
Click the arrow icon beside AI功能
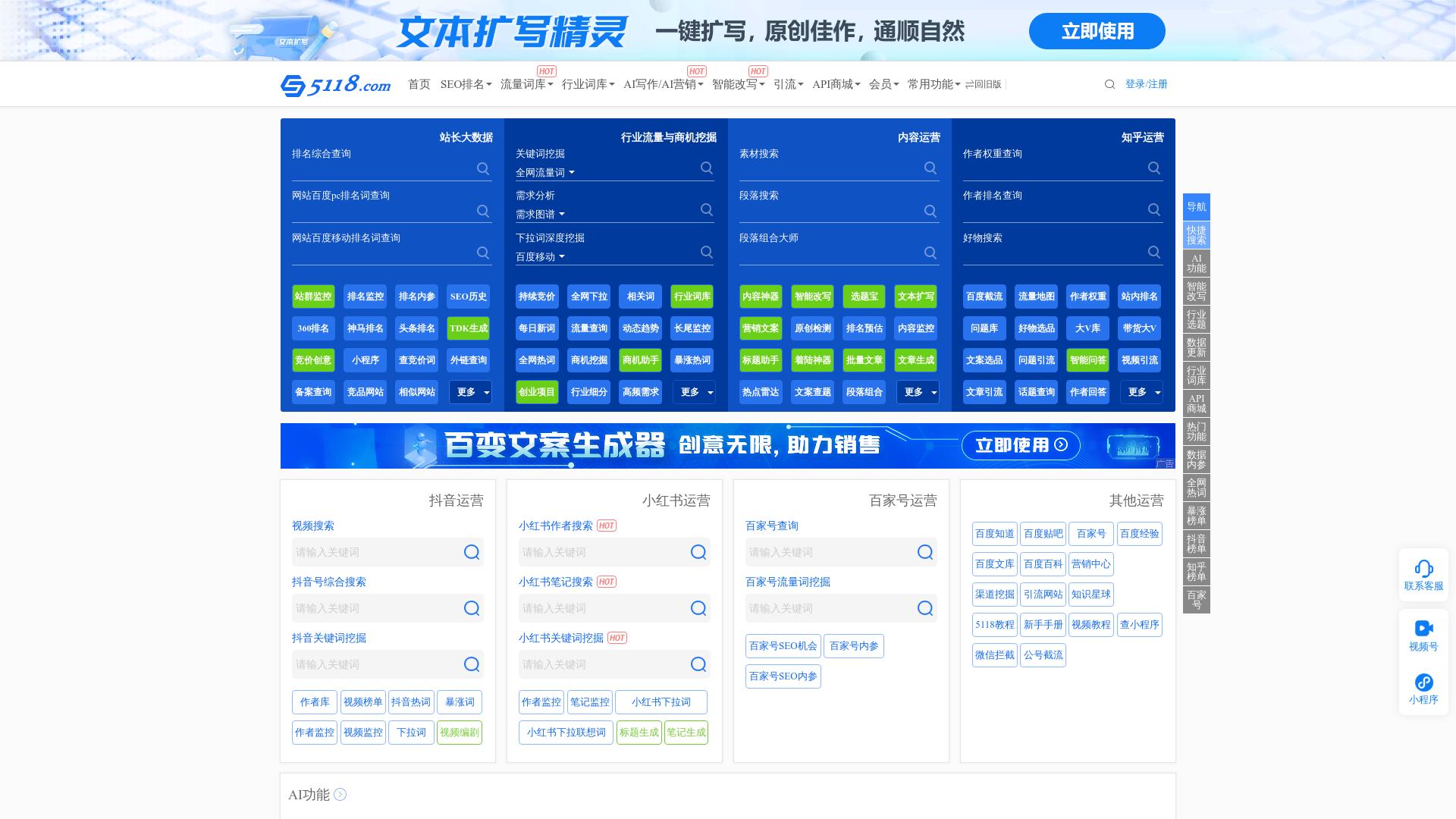pyautogui.click(x=340, y=794)
